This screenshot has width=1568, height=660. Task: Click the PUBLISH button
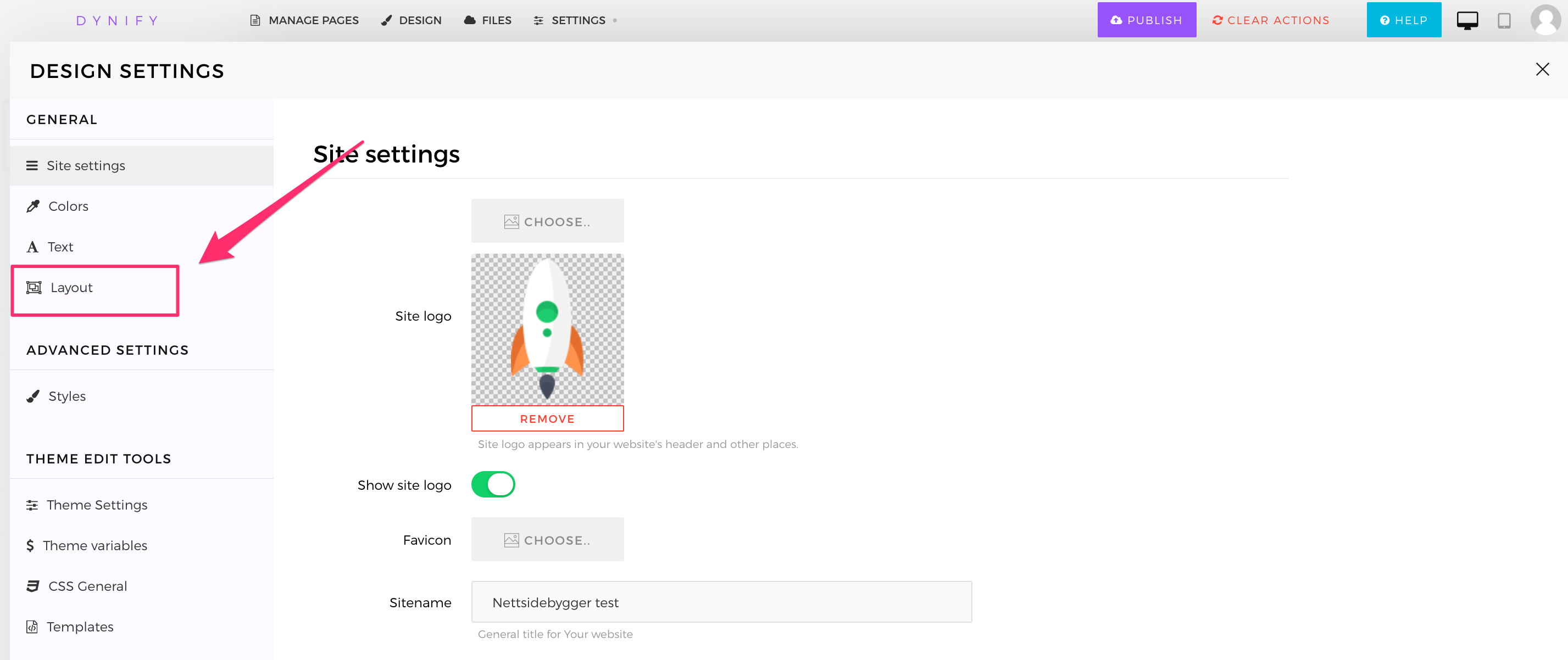click(1147, 19)
